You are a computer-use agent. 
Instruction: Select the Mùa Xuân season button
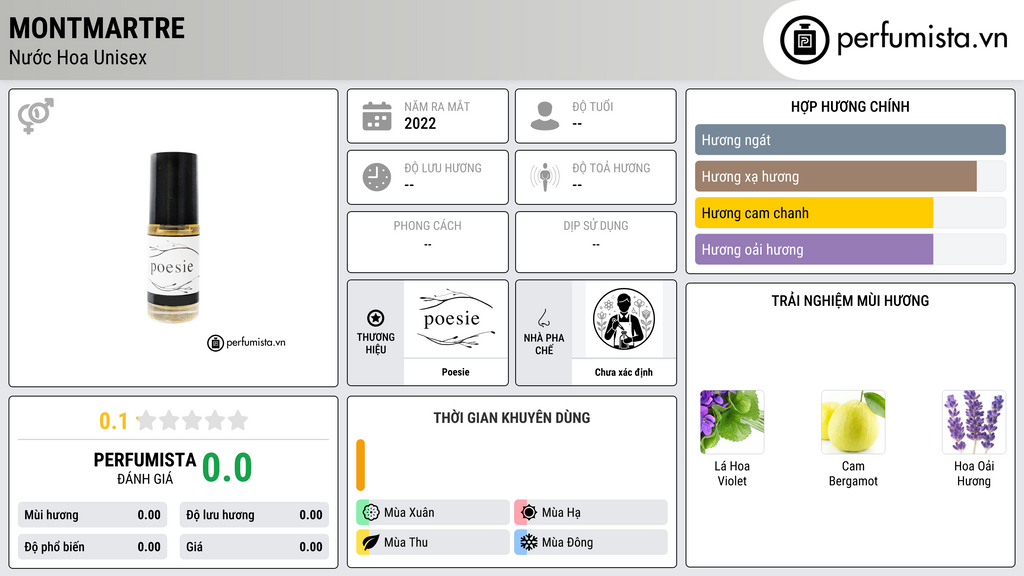point(433,513)
